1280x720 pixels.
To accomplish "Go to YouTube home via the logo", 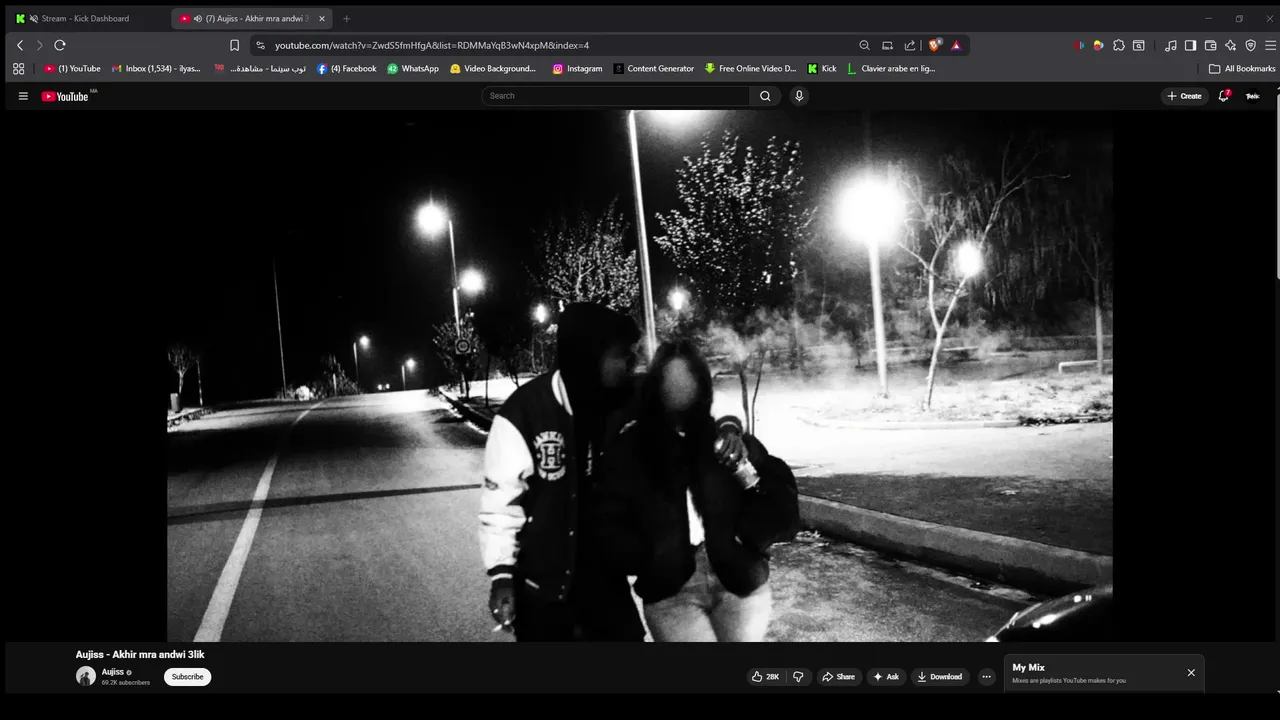I will [66, 96].
